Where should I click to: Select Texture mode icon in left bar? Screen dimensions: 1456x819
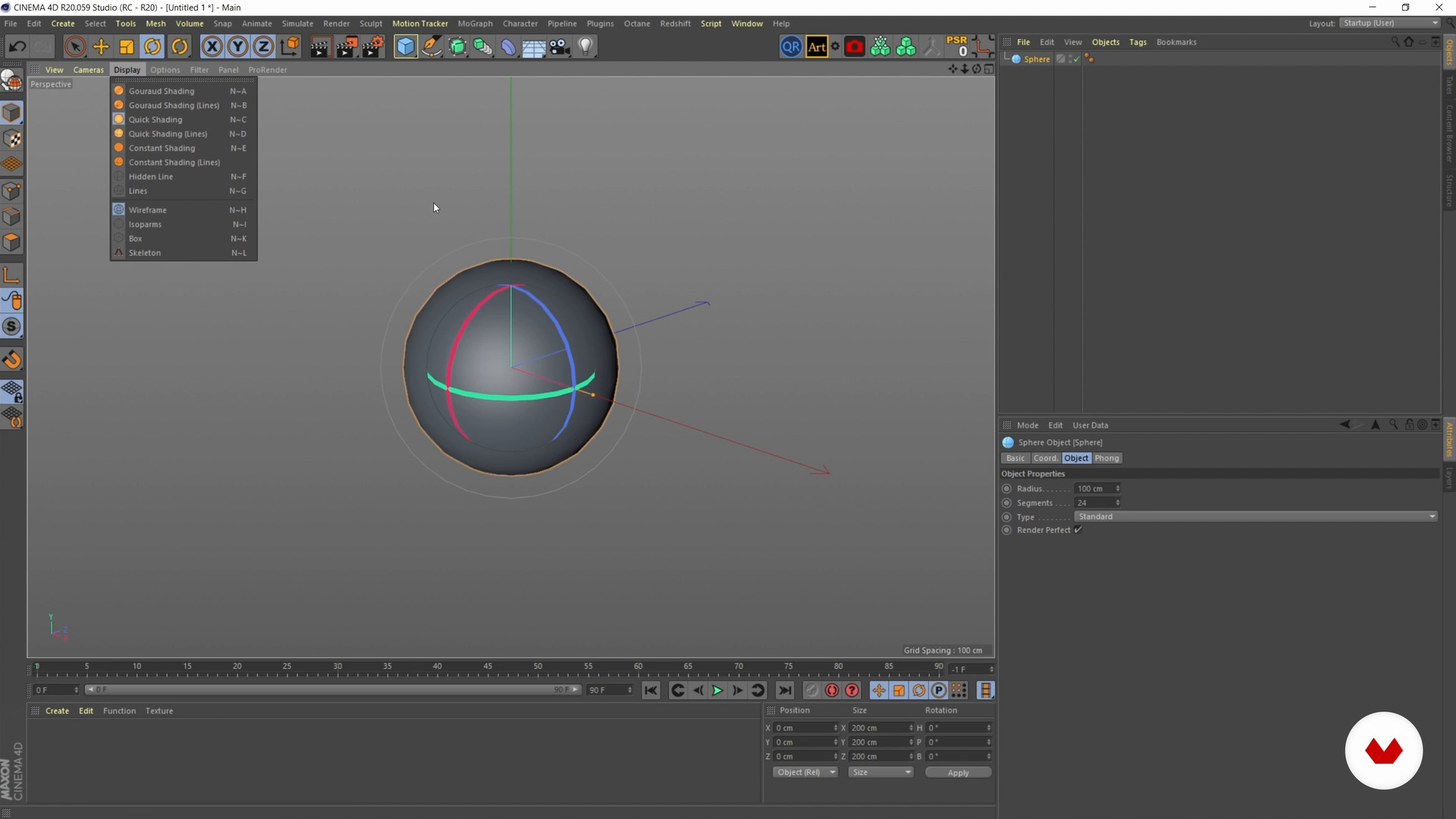[11, 139]
